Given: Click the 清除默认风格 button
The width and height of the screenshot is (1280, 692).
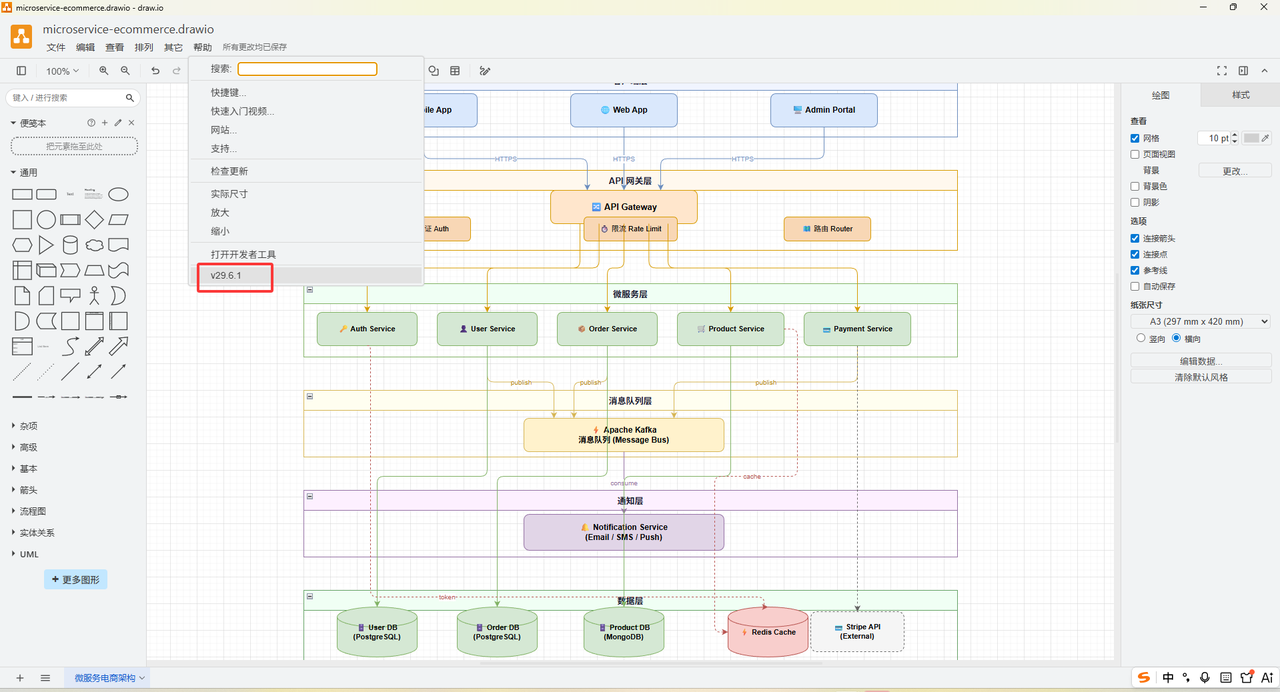Looking at the screenshot, I should 1201,377.
